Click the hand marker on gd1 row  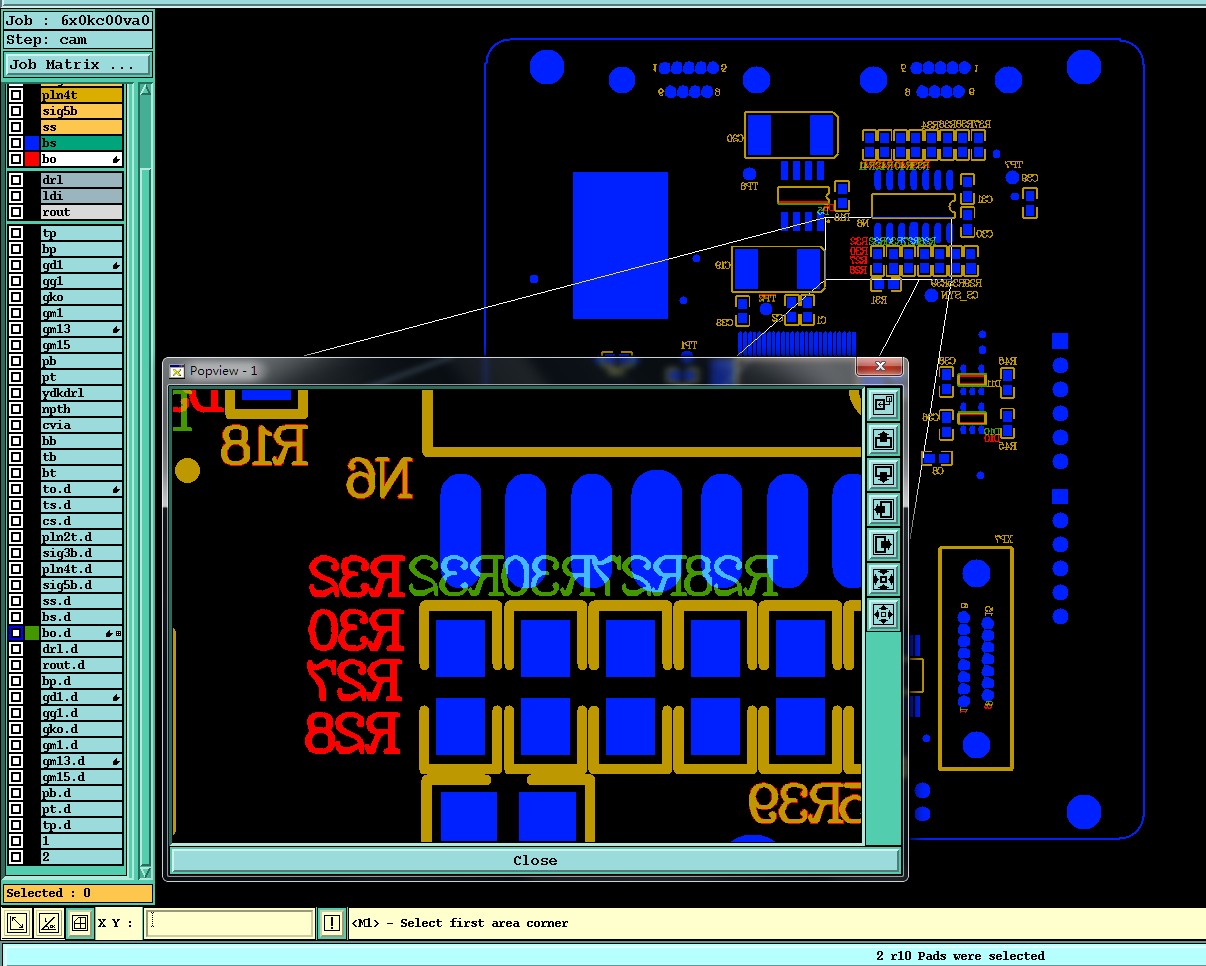117,265
